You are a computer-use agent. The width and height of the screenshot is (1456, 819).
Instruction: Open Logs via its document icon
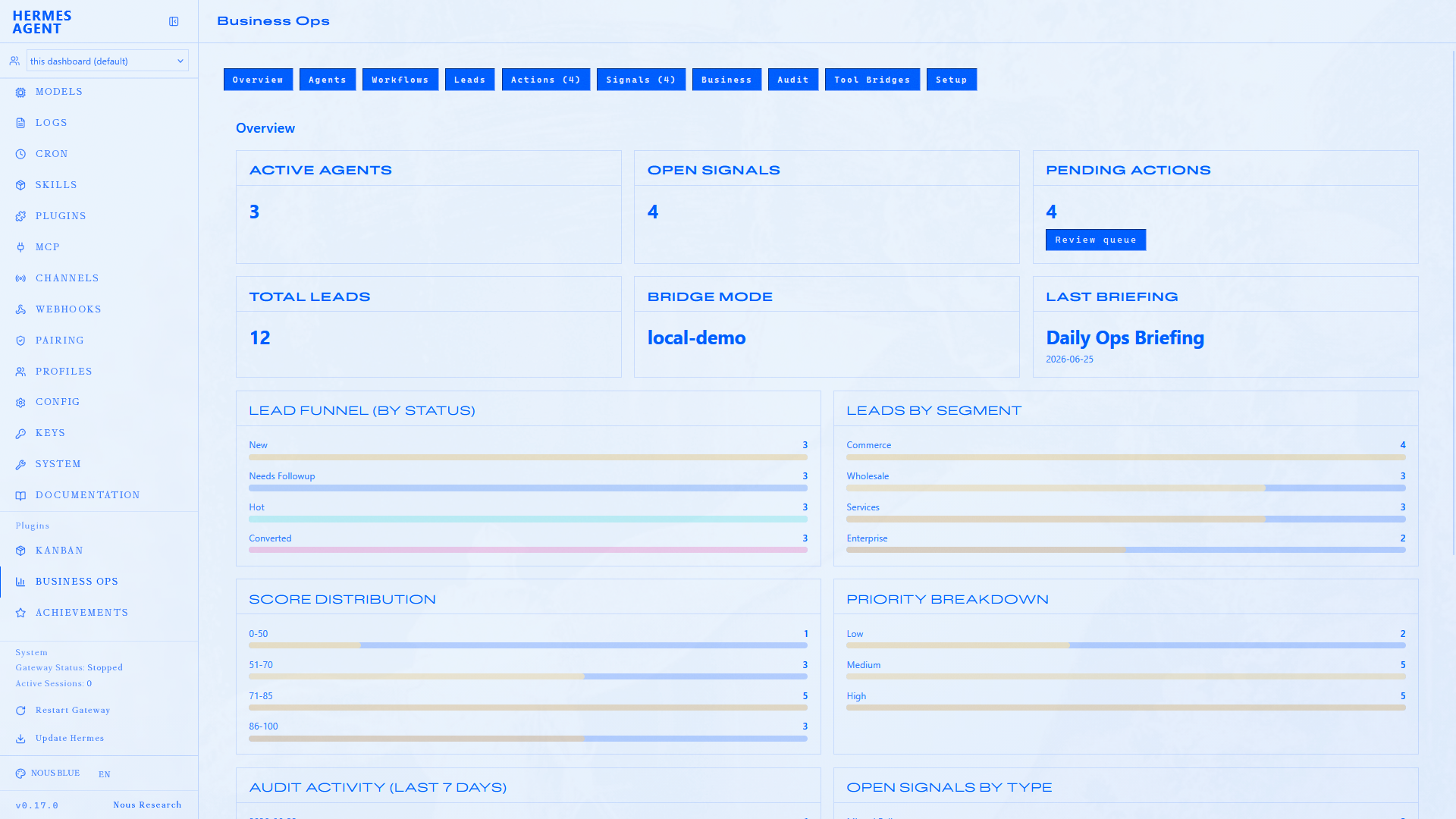(x=20, y=123)
